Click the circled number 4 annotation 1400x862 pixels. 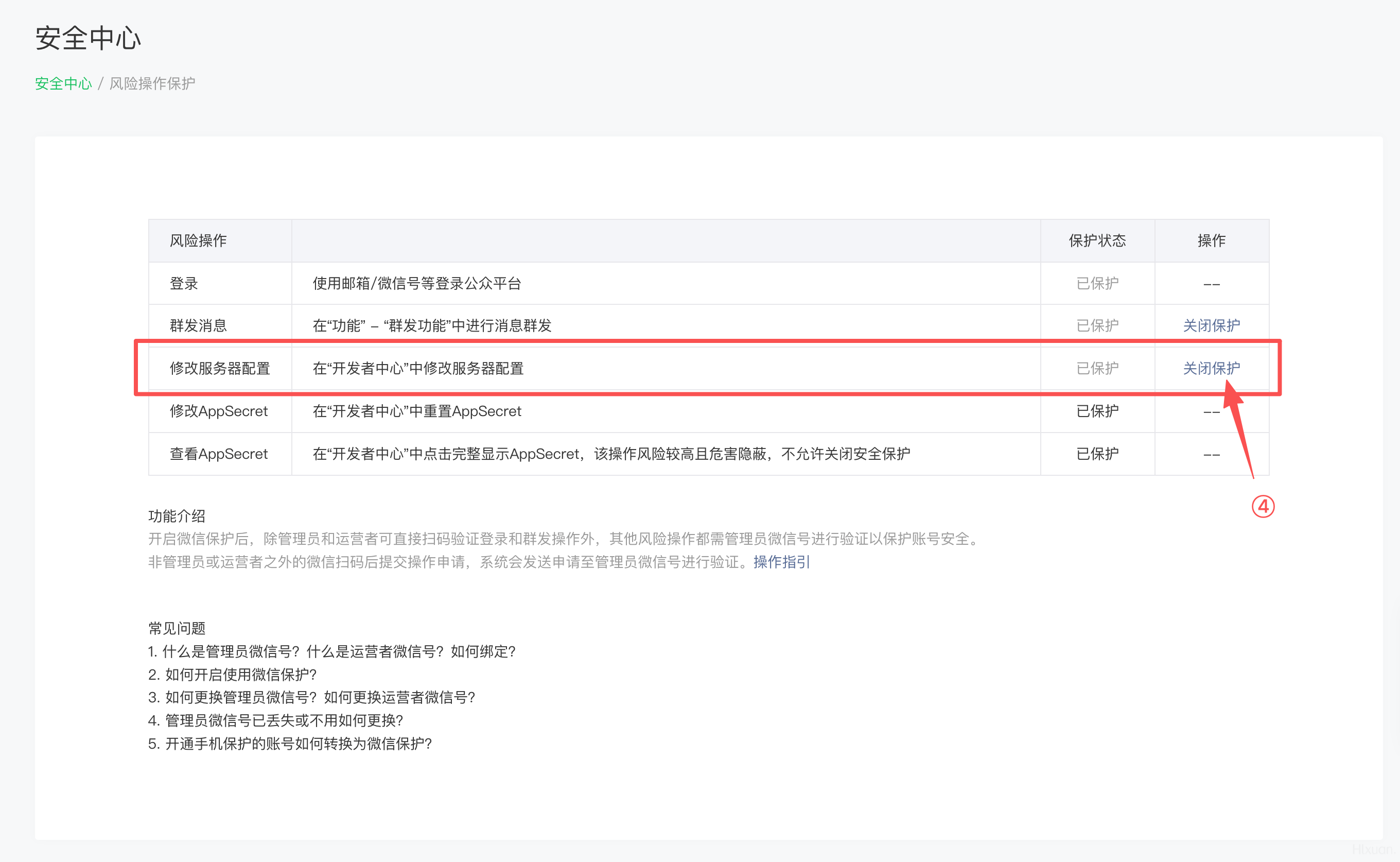pos(1263,506)
